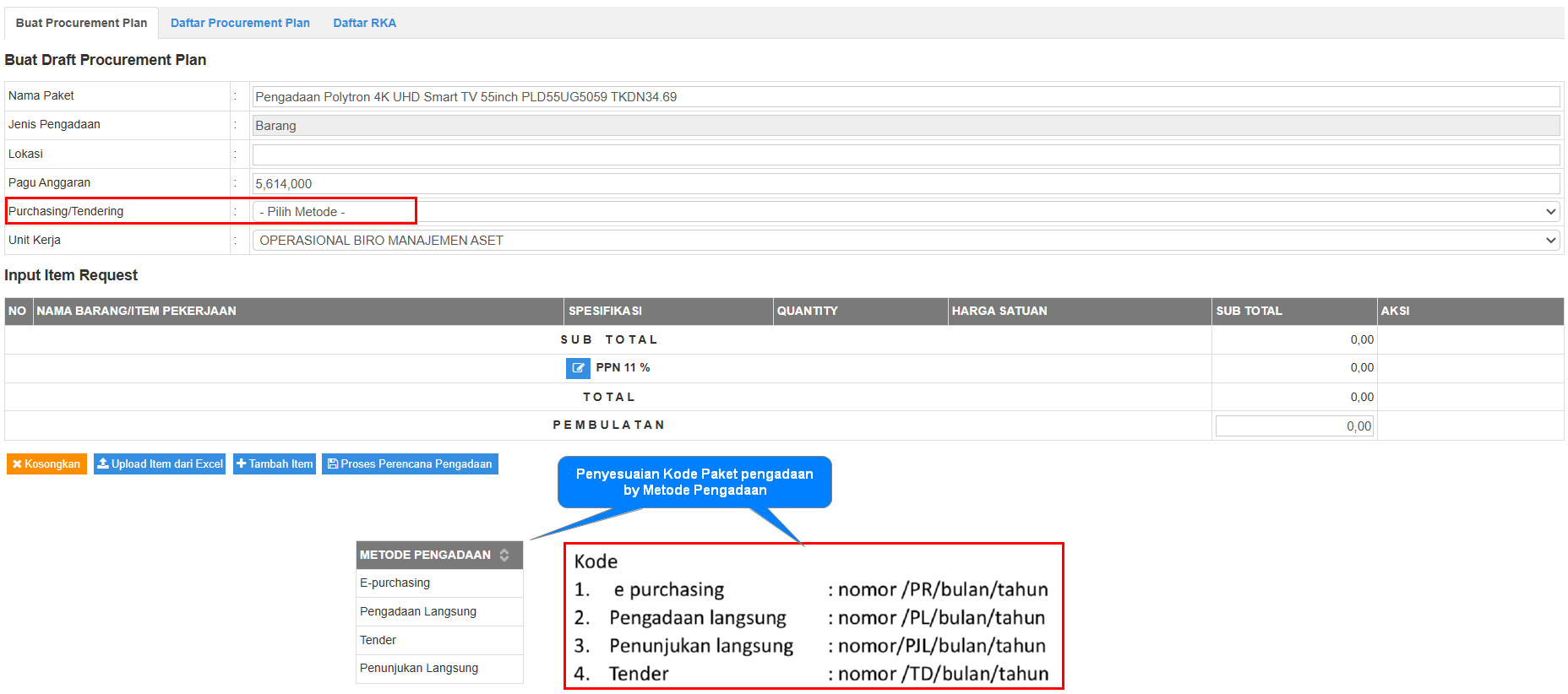The height and width of the screenshot is (694, 1568).
Task: Click the PPN 11% edit icon
Action: 578,368
